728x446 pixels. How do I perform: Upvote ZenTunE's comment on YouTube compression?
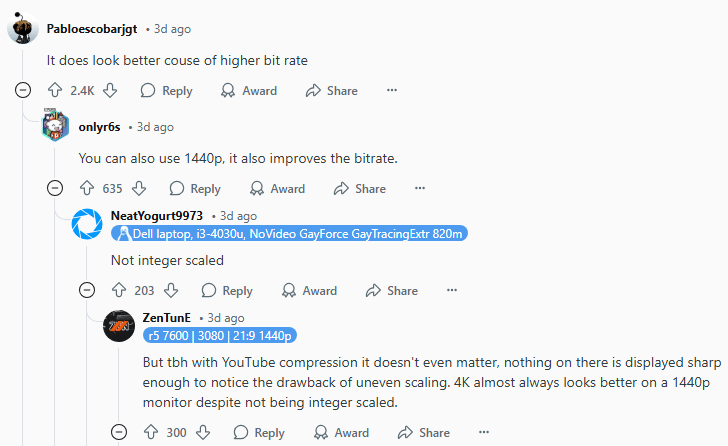click(151, 432)
